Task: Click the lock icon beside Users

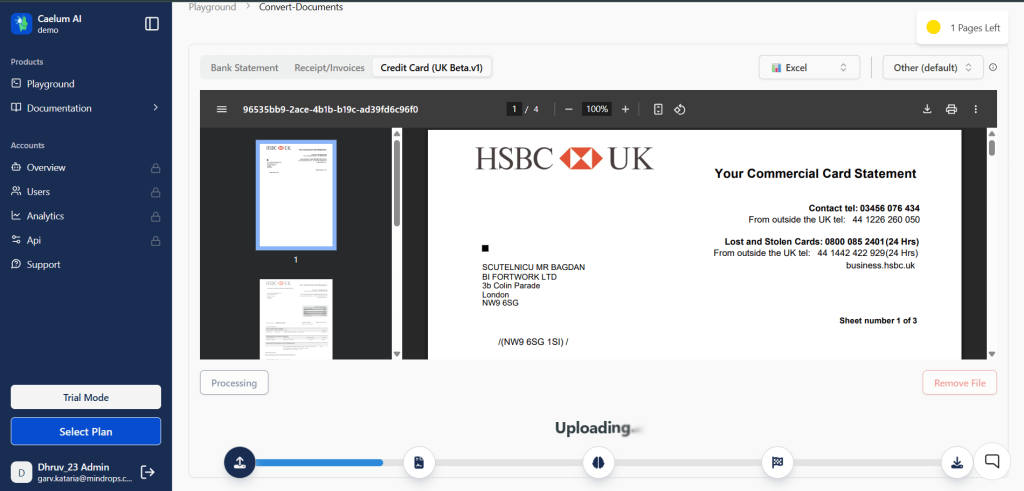Action: pyautogui.click(x=155, y=193)
